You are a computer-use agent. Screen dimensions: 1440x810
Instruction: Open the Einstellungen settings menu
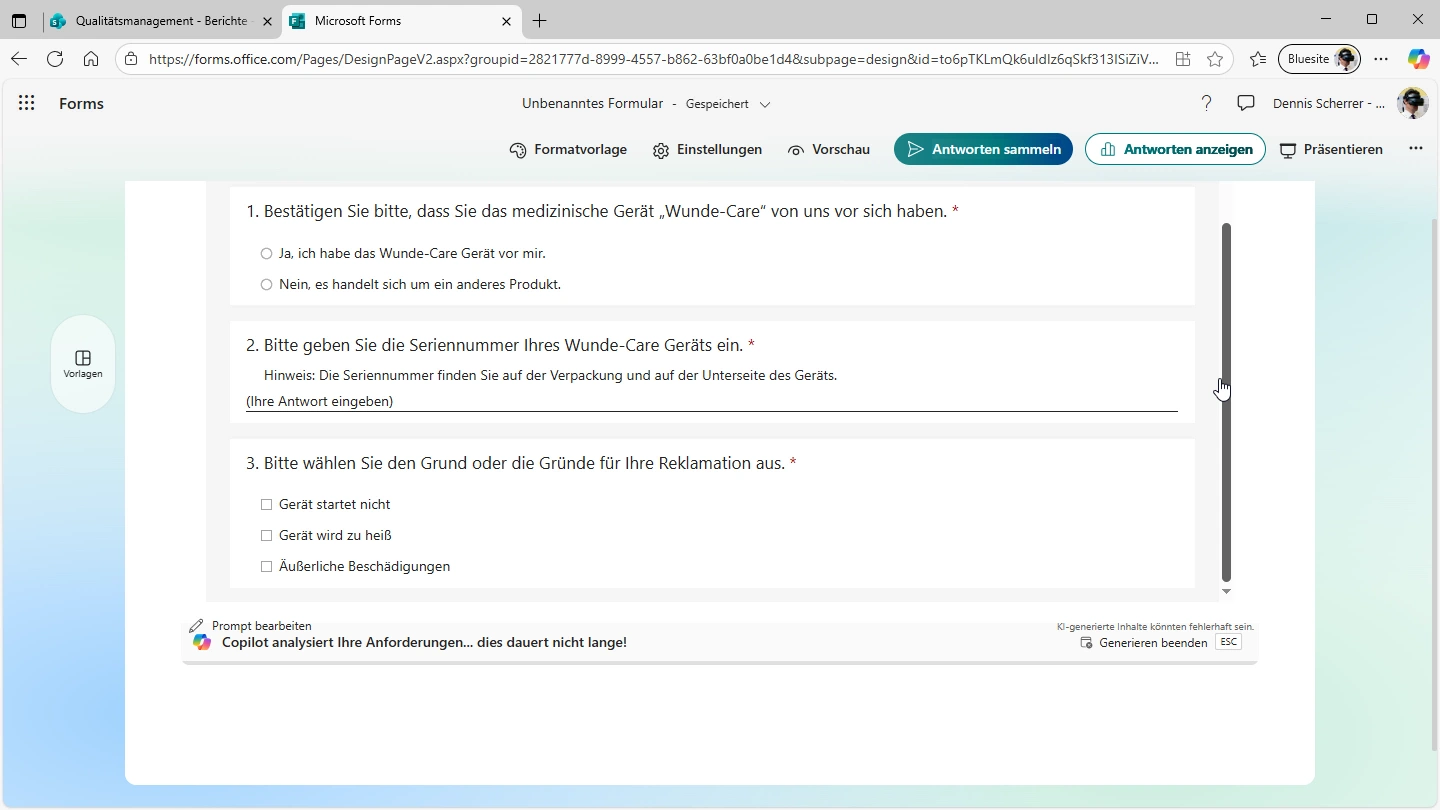pyautogui.click(x=707, y=150)
